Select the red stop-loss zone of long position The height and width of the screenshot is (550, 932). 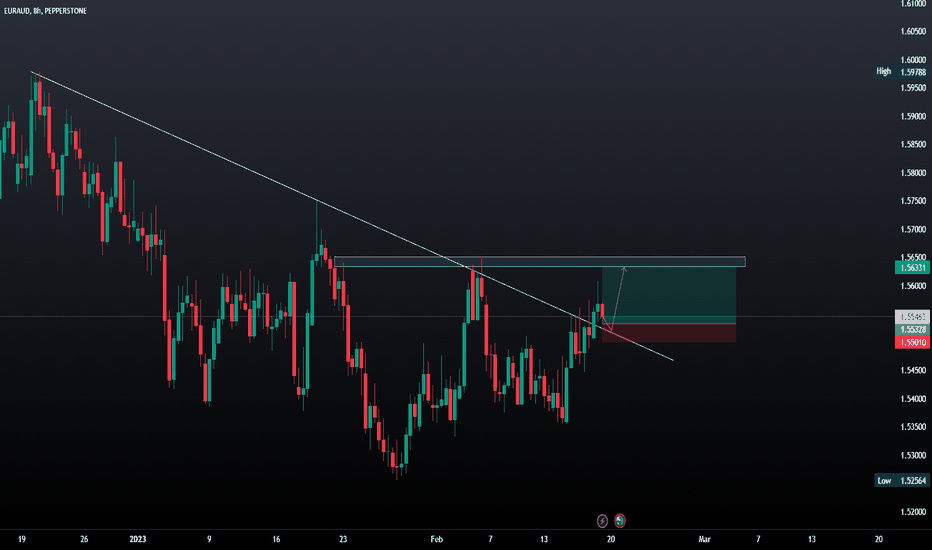pyautogui.click(x=669, y=333)
